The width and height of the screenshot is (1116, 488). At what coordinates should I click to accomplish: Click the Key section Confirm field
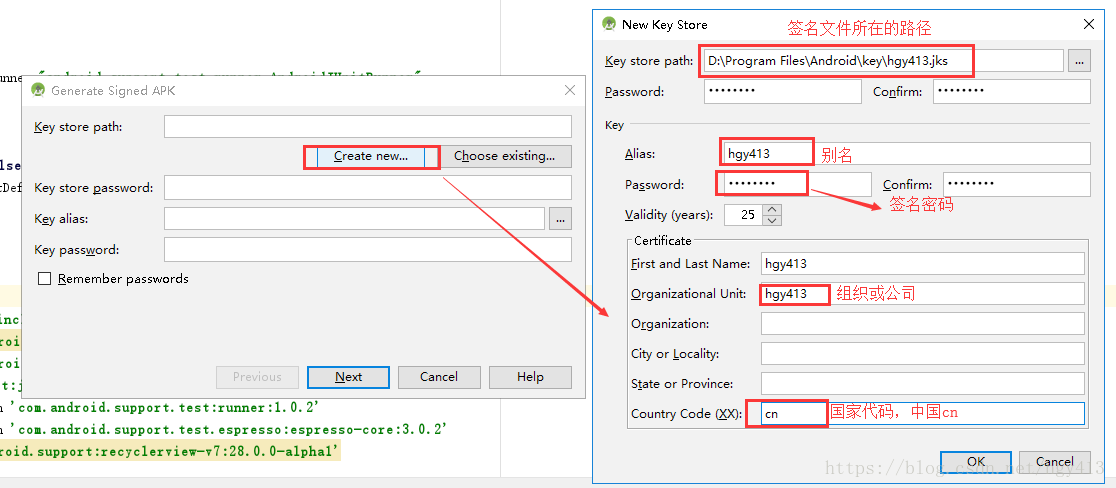coord(1017,184)
